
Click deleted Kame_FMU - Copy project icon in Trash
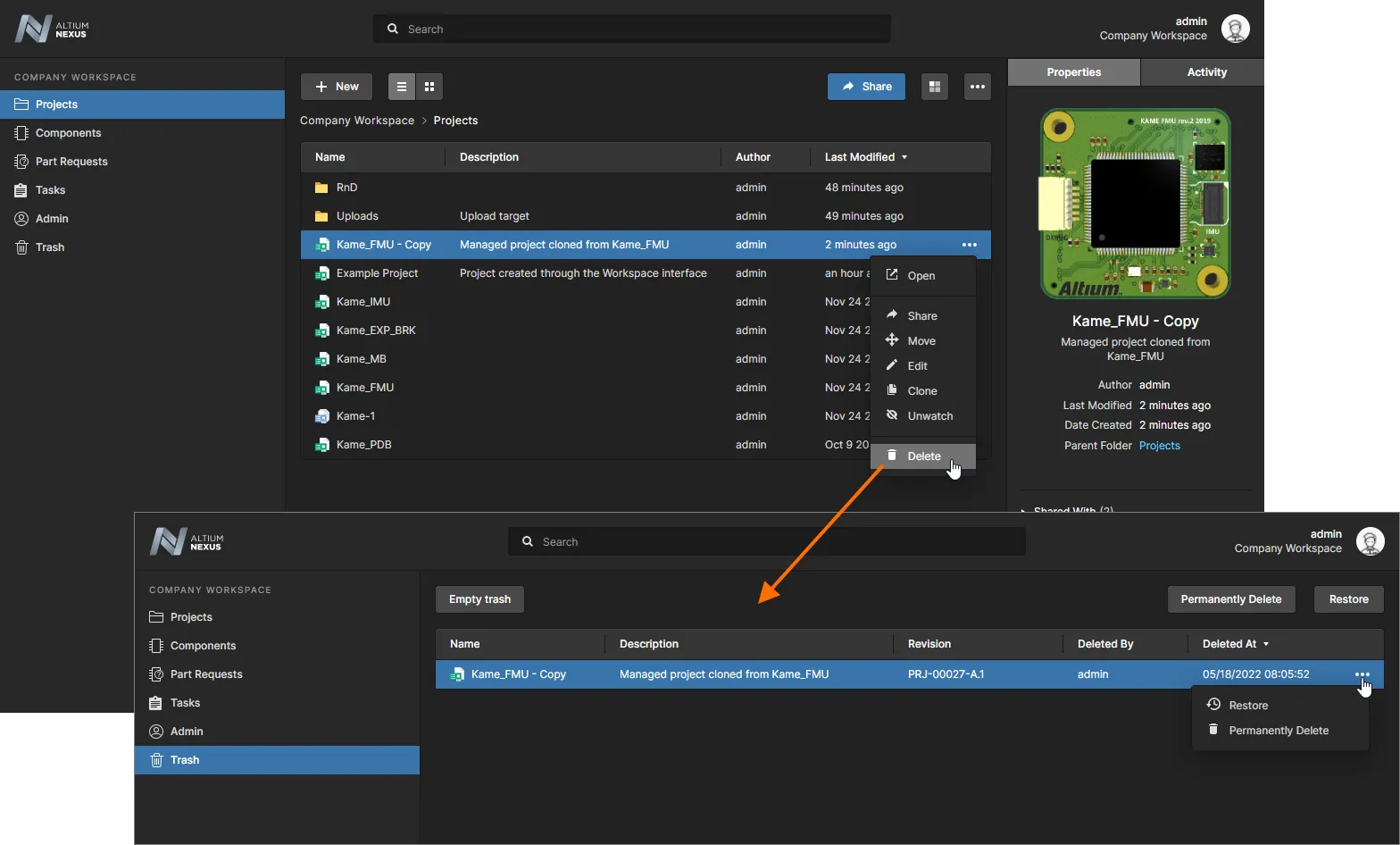coord(457,674)
